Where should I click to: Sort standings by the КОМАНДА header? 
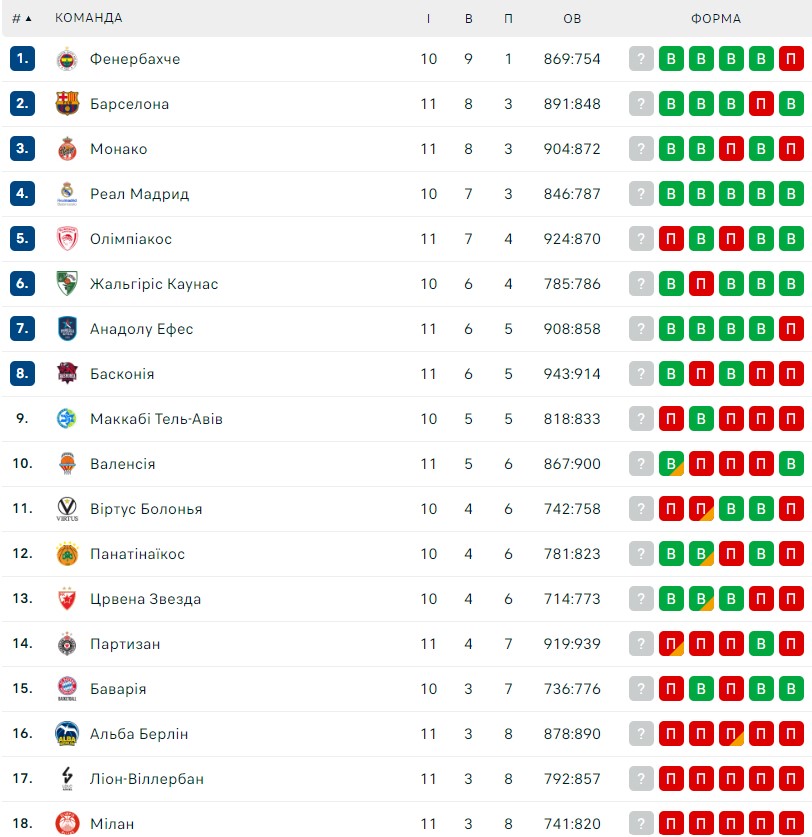point(89,18)
